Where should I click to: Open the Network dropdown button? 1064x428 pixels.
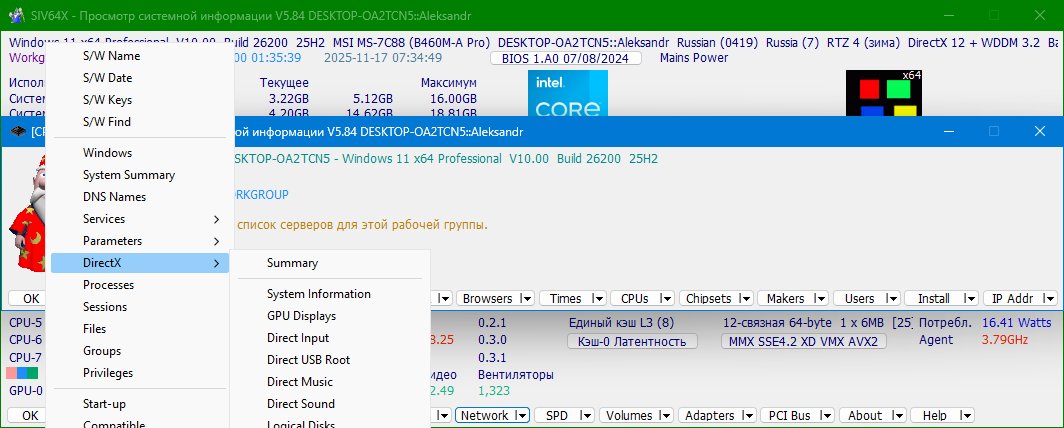point(492,415)
